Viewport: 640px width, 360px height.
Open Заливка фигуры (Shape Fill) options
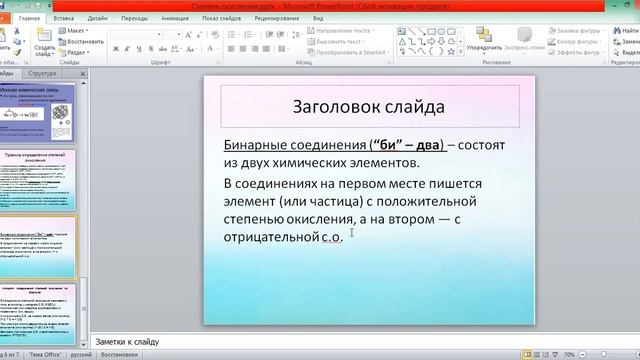(x=576, y=31)
